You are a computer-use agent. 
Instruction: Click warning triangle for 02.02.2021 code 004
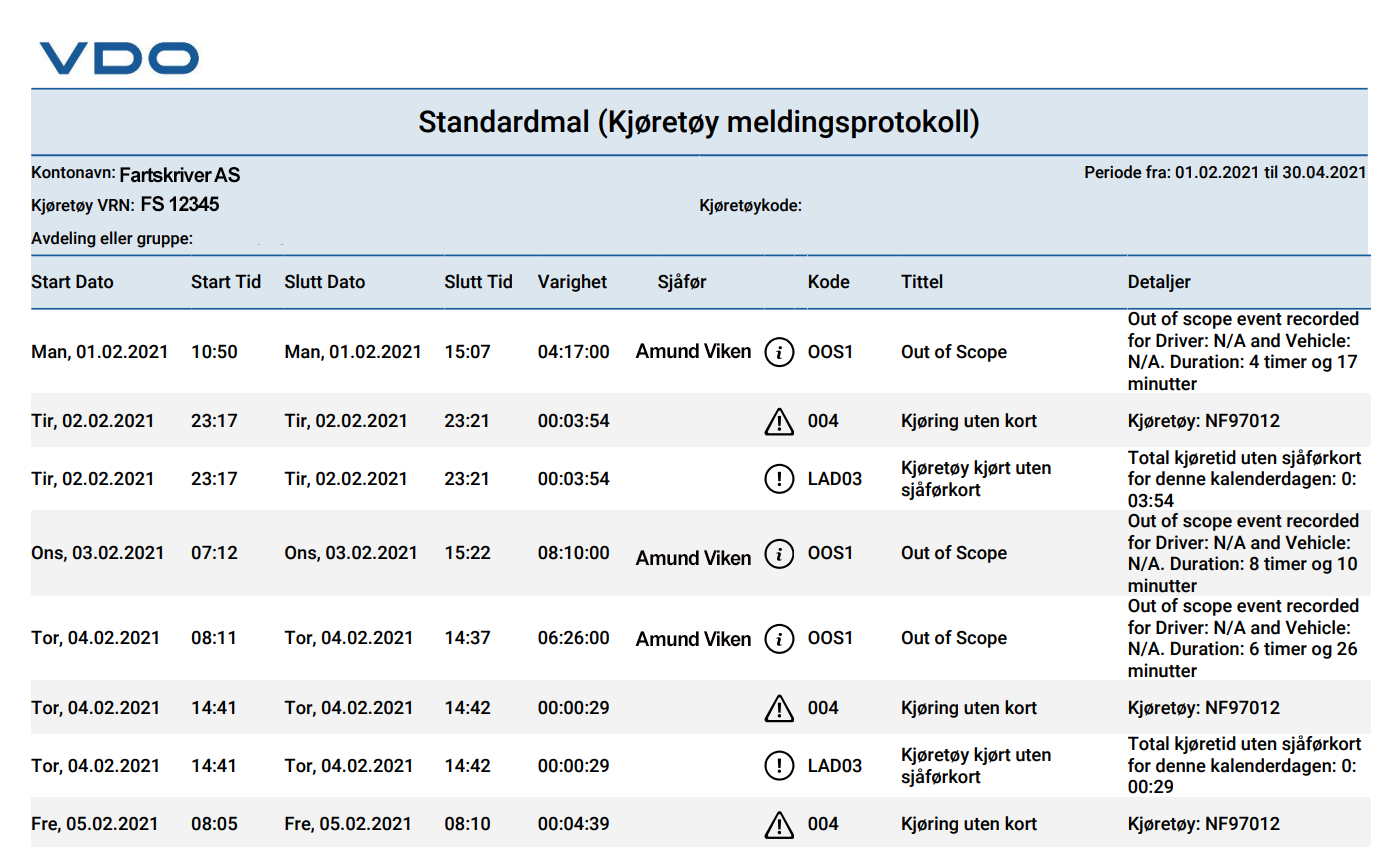(778, 422)
